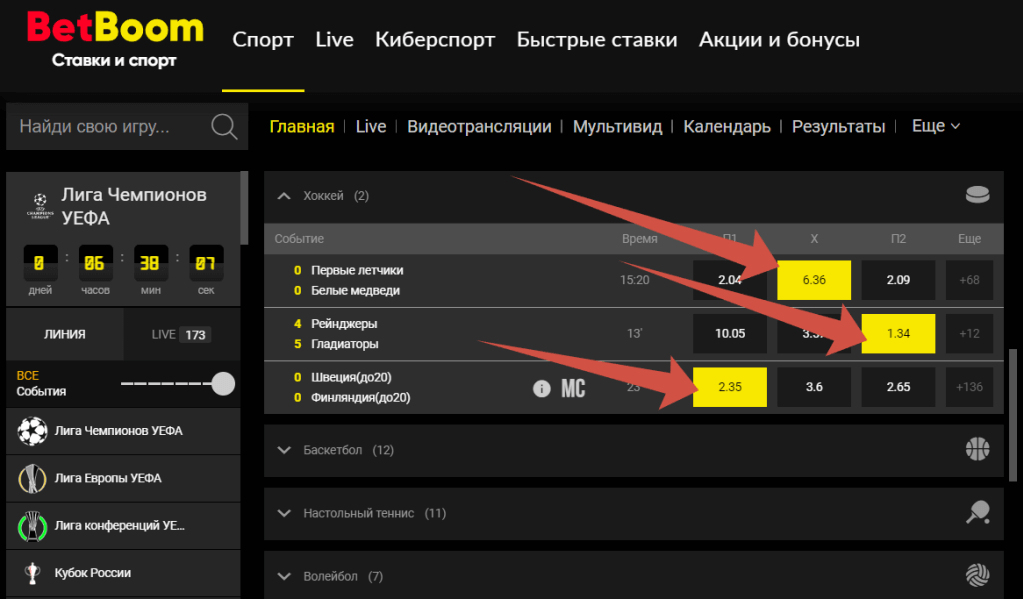Screen dimensions: 1023x599
Task: Open the Еще dropdown menu
Action: 935,126
